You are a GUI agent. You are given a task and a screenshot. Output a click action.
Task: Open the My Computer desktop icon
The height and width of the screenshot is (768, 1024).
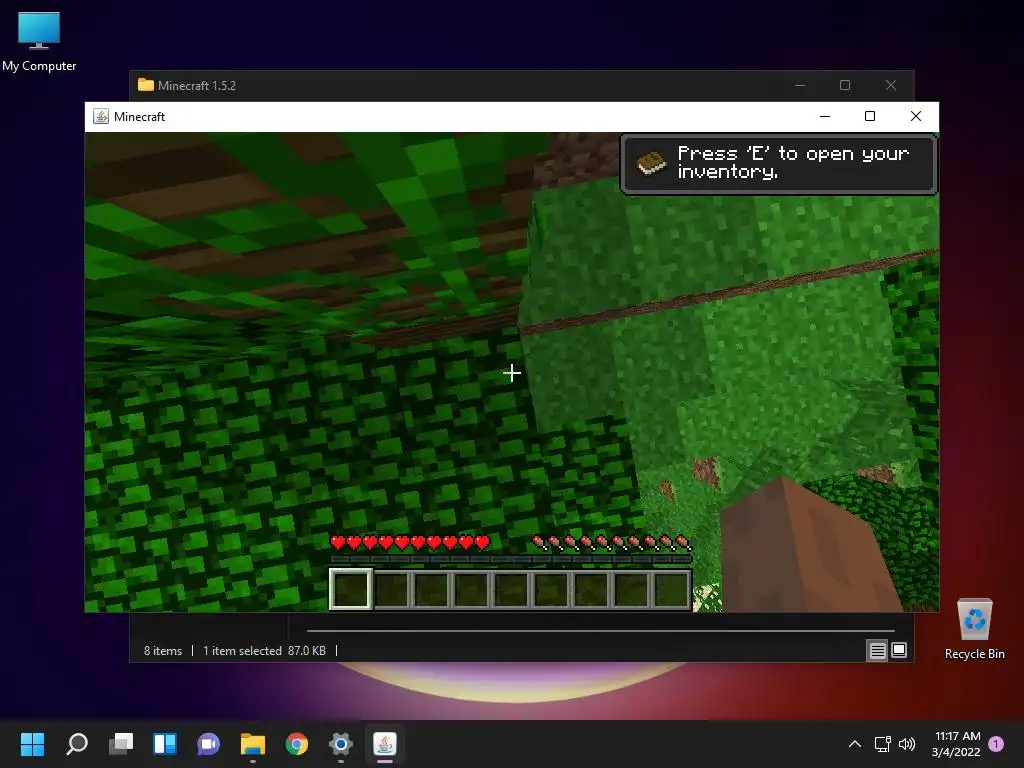click(x=39, y=40)
